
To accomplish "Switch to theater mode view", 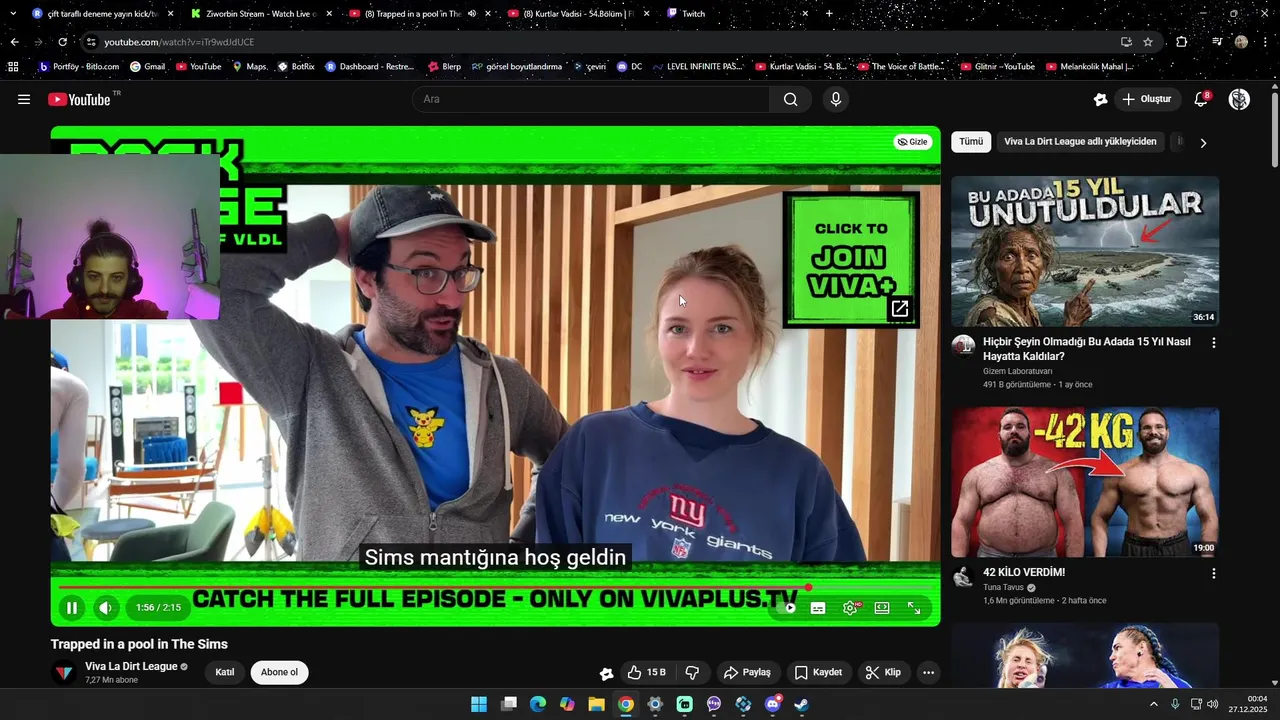I will coord(882,607).
